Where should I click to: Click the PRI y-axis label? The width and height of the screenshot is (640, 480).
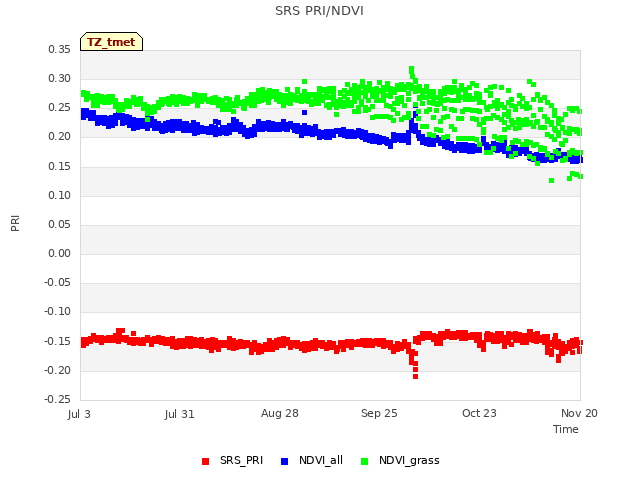[15, 224]
